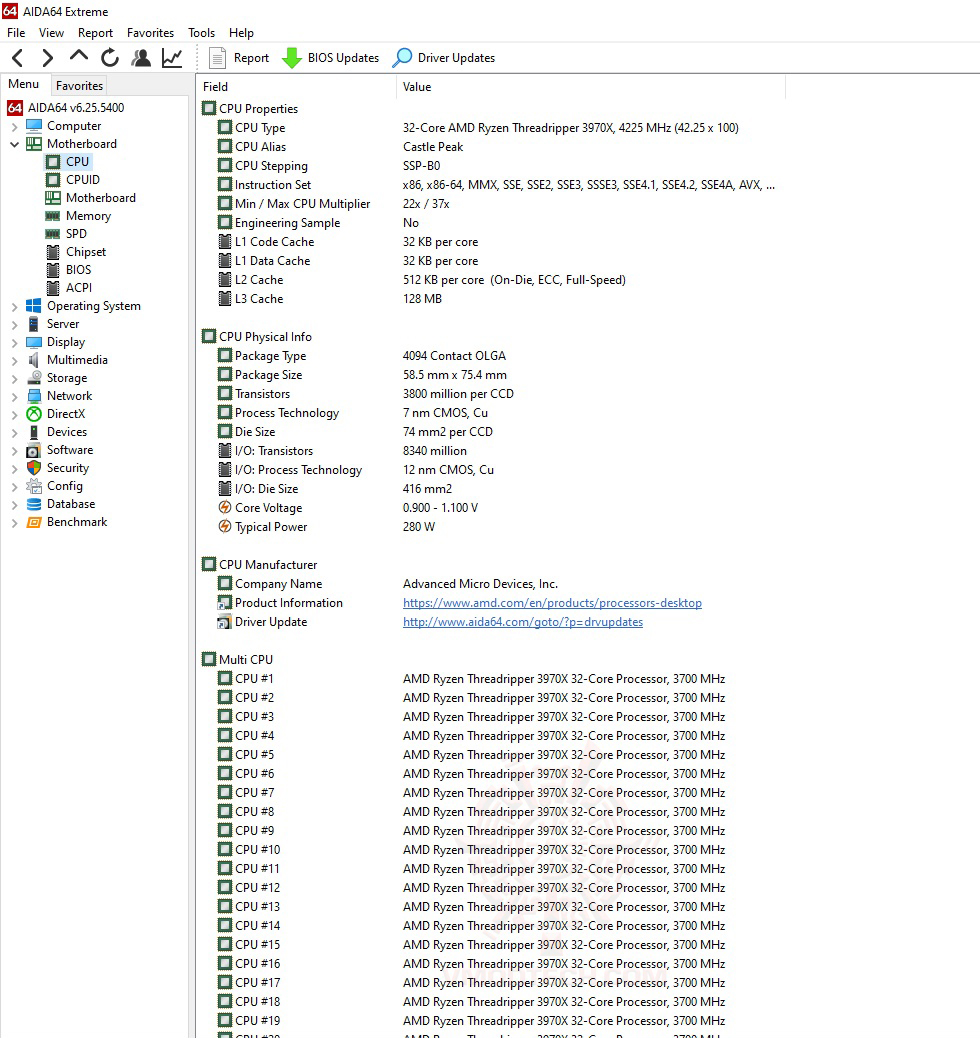Viewport: 980px width, 1038px height.
Task: Click the Security shield icon
Action: (34, 468)
